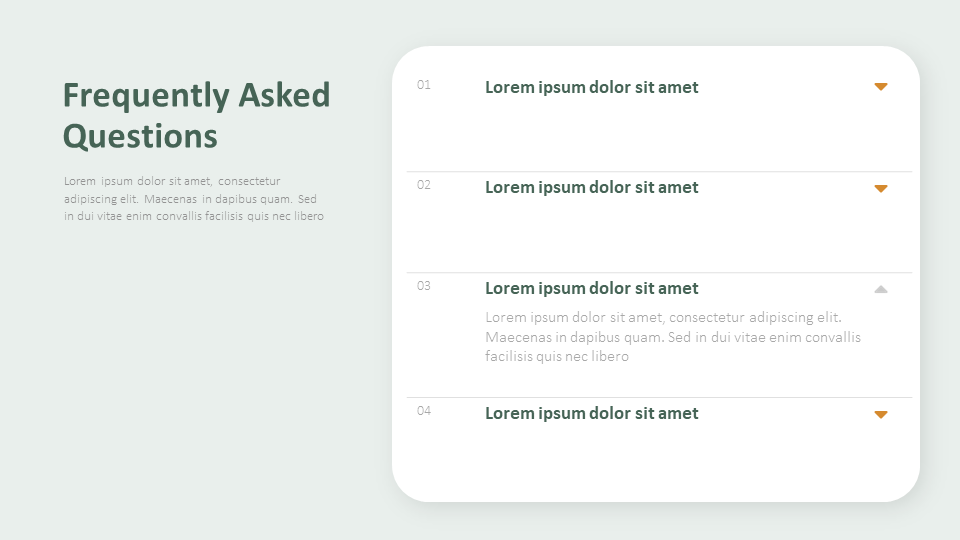Click the gray answer paragraph under question 03
Screen dimensions: 960x540
[672, 337]
